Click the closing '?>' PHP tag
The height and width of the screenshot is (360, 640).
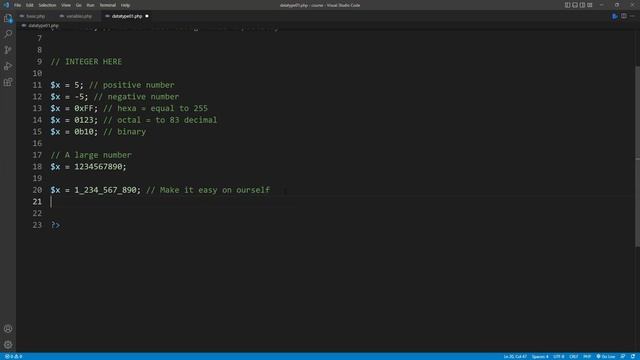pyautogui.click(x=55, y=225)
